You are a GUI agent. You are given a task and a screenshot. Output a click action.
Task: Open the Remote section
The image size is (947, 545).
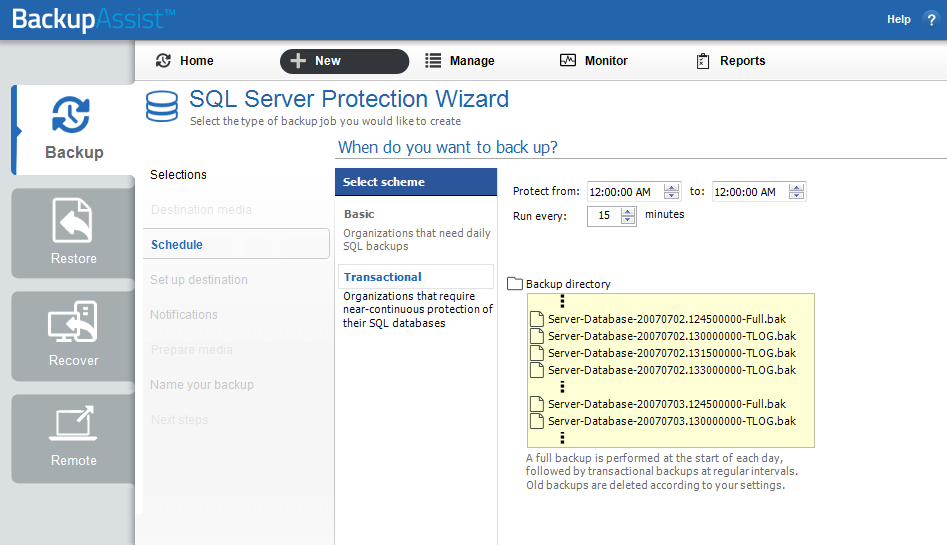point(74,439)
